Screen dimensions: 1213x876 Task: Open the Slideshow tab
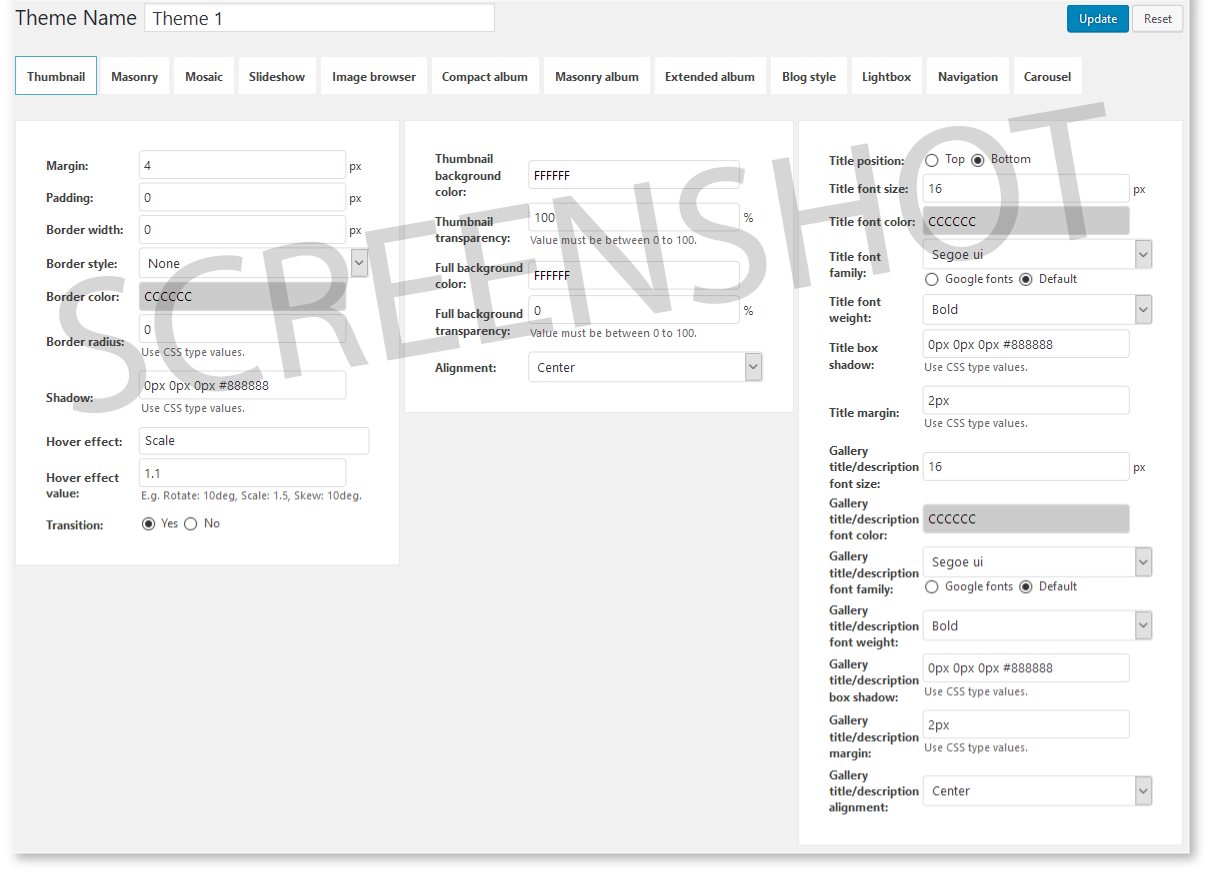tap(277, 77)
